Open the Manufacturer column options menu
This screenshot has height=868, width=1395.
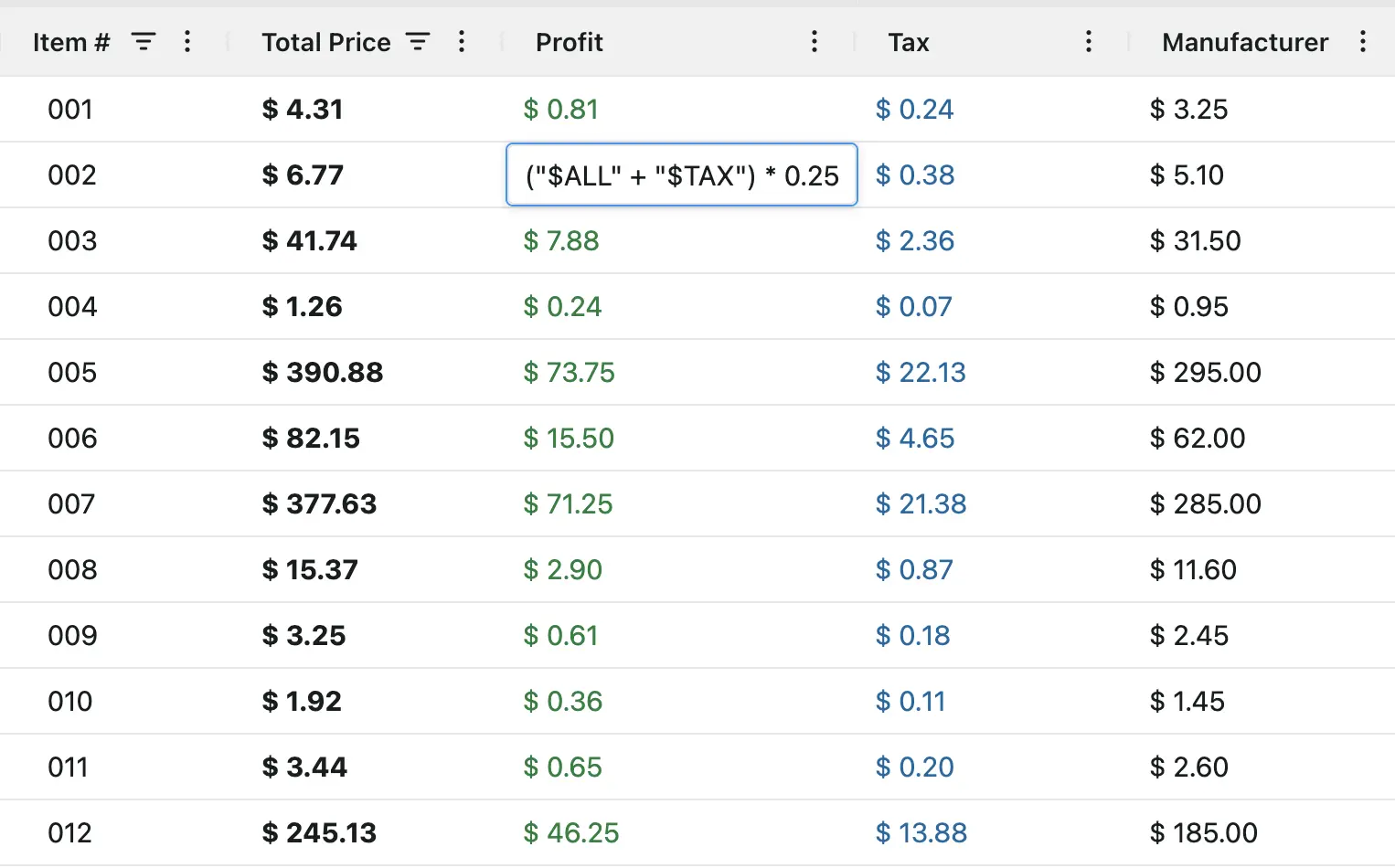pos(1362,42)
